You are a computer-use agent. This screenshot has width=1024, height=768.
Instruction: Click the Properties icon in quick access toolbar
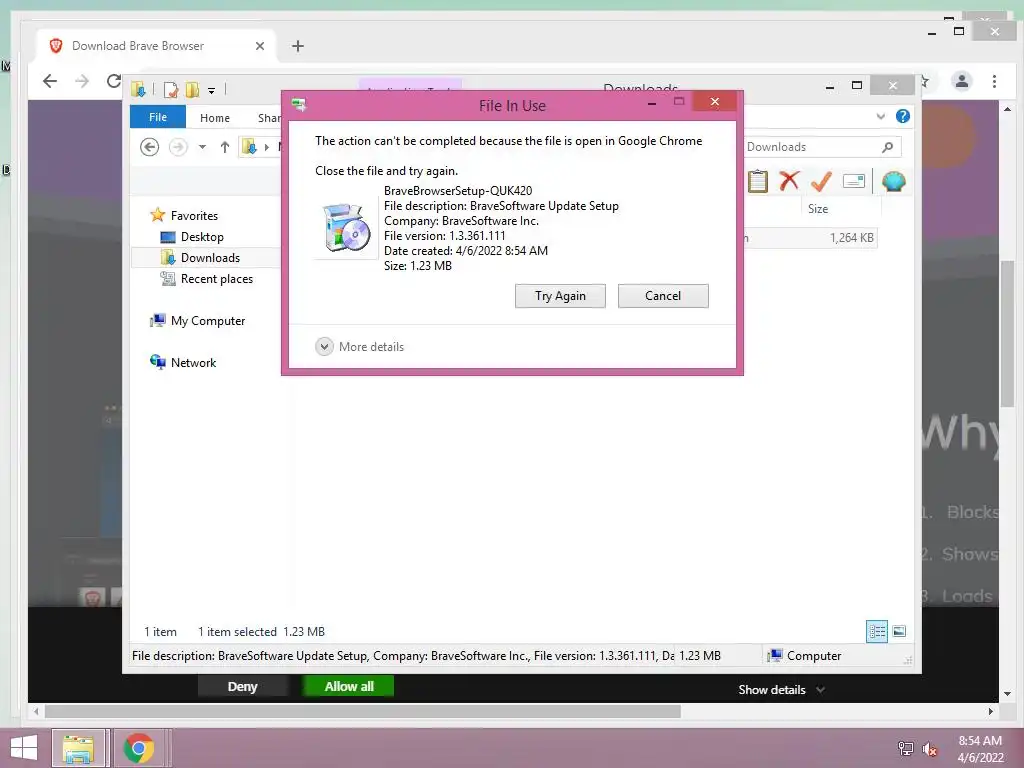(x=170, y=89)
